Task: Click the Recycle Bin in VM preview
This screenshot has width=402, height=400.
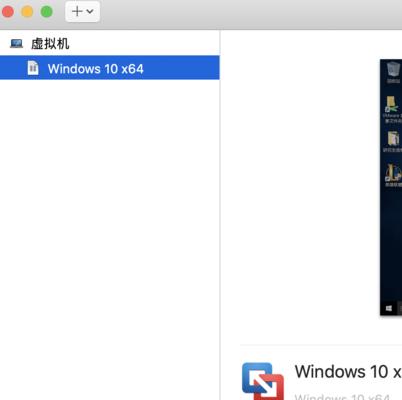Action: tap(393, 72)
